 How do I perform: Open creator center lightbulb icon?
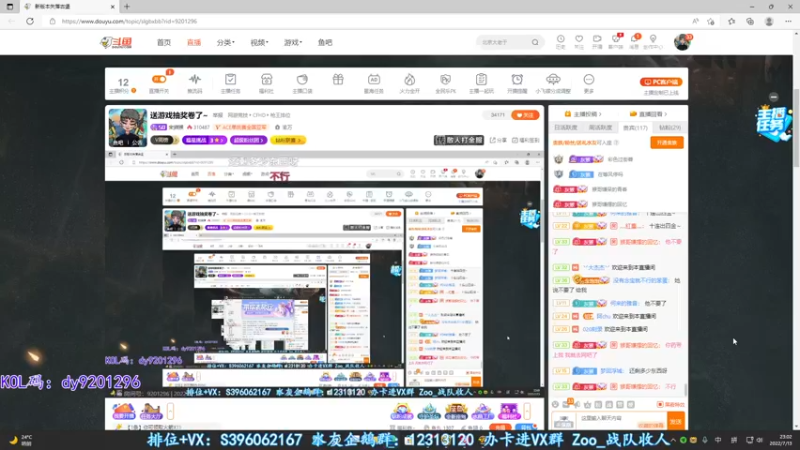pyautogui.click(x=653, y=41)
